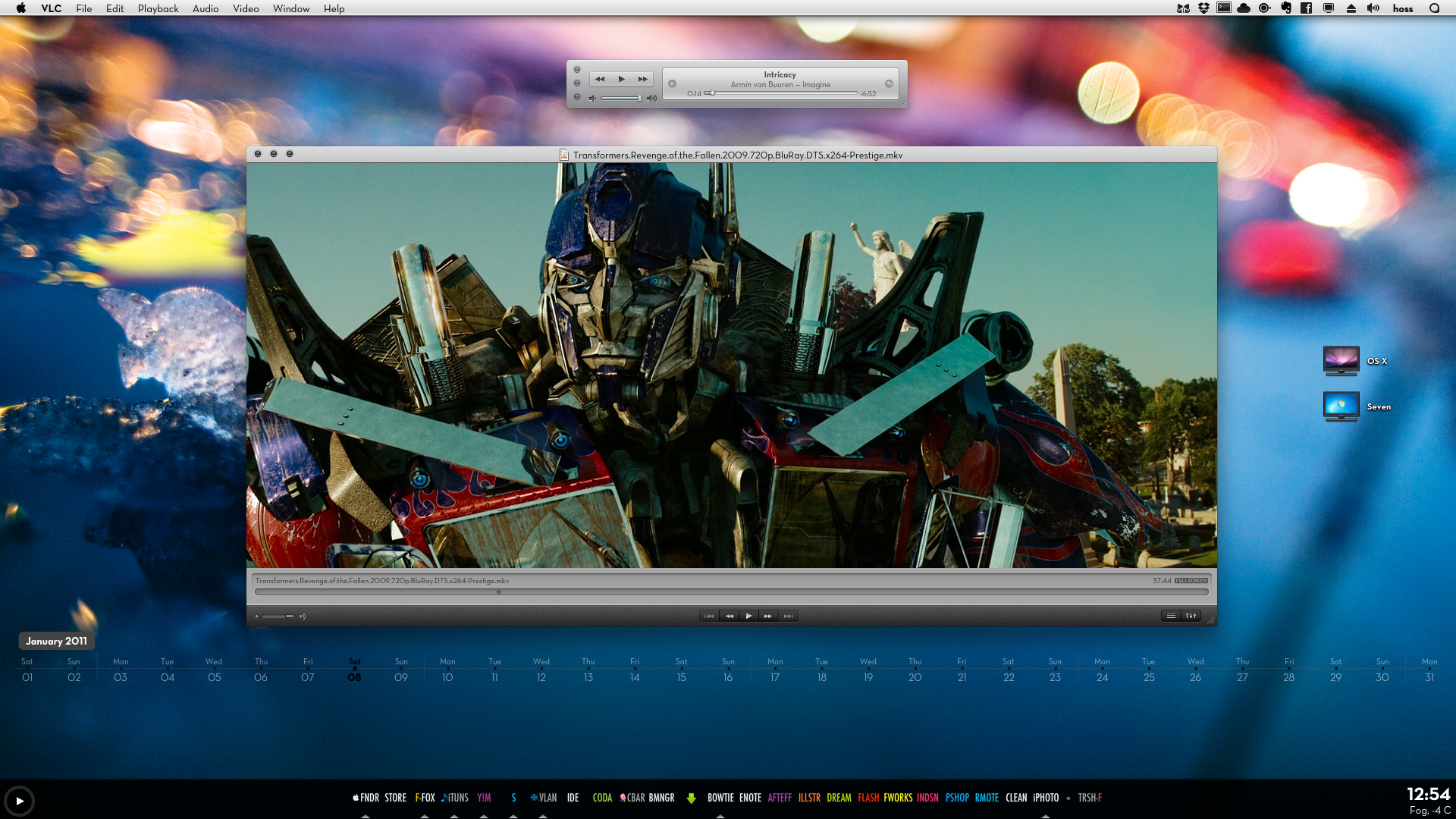This screenshot has height=819, width=1456.
Task: Launch CODA from the dock
Action: pyautogui.click(x=602, y=798)
